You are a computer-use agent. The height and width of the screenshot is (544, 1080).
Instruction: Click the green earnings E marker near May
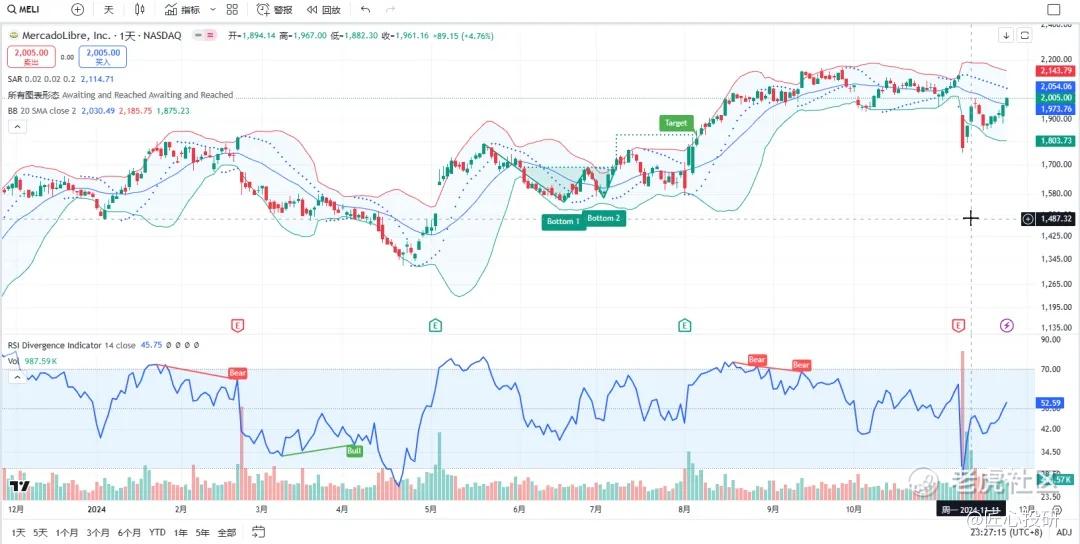pyautogui.click(x=435, y=325)
